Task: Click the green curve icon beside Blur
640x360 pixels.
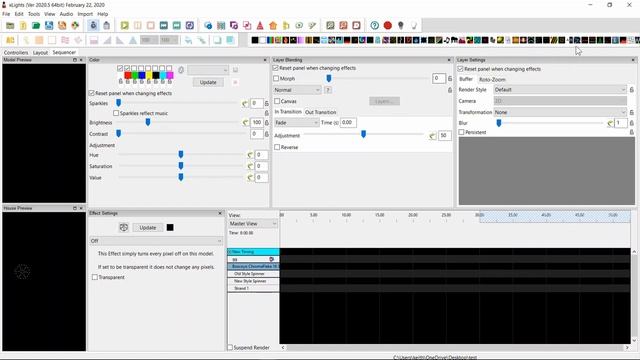Action: click(610, 123)
